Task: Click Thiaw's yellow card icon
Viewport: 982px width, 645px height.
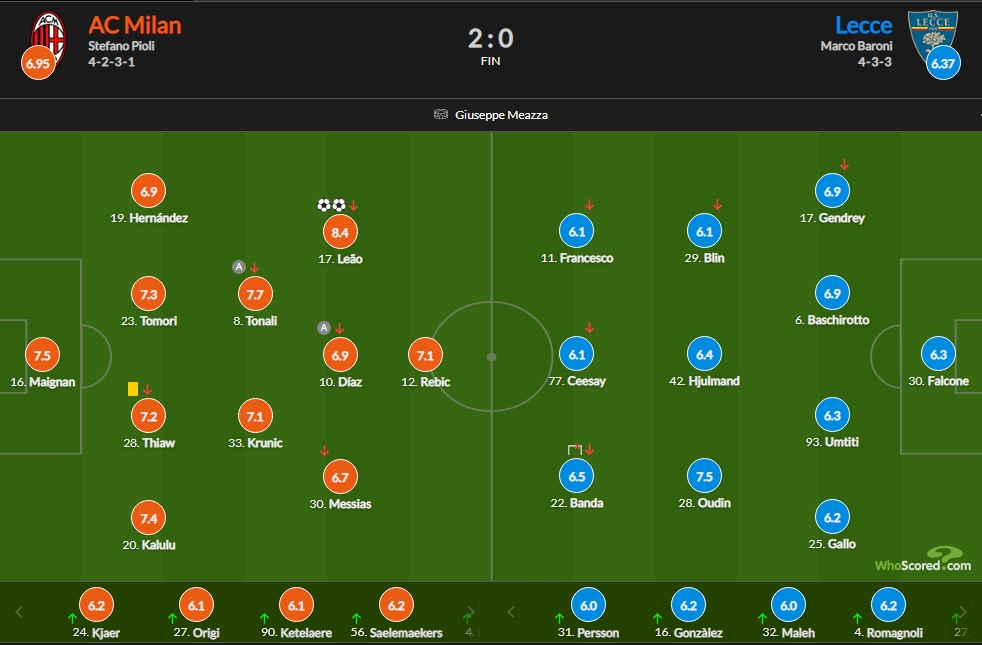Action: (x=133, y=389)
